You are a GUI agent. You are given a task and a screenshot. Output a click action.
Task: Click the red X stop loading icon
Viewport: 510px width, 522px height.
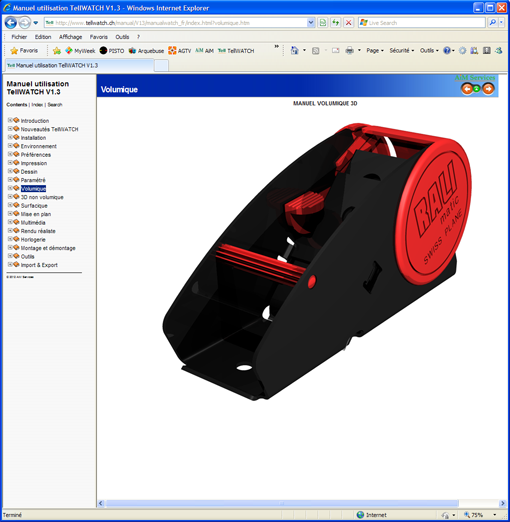(x=349, y=23)
